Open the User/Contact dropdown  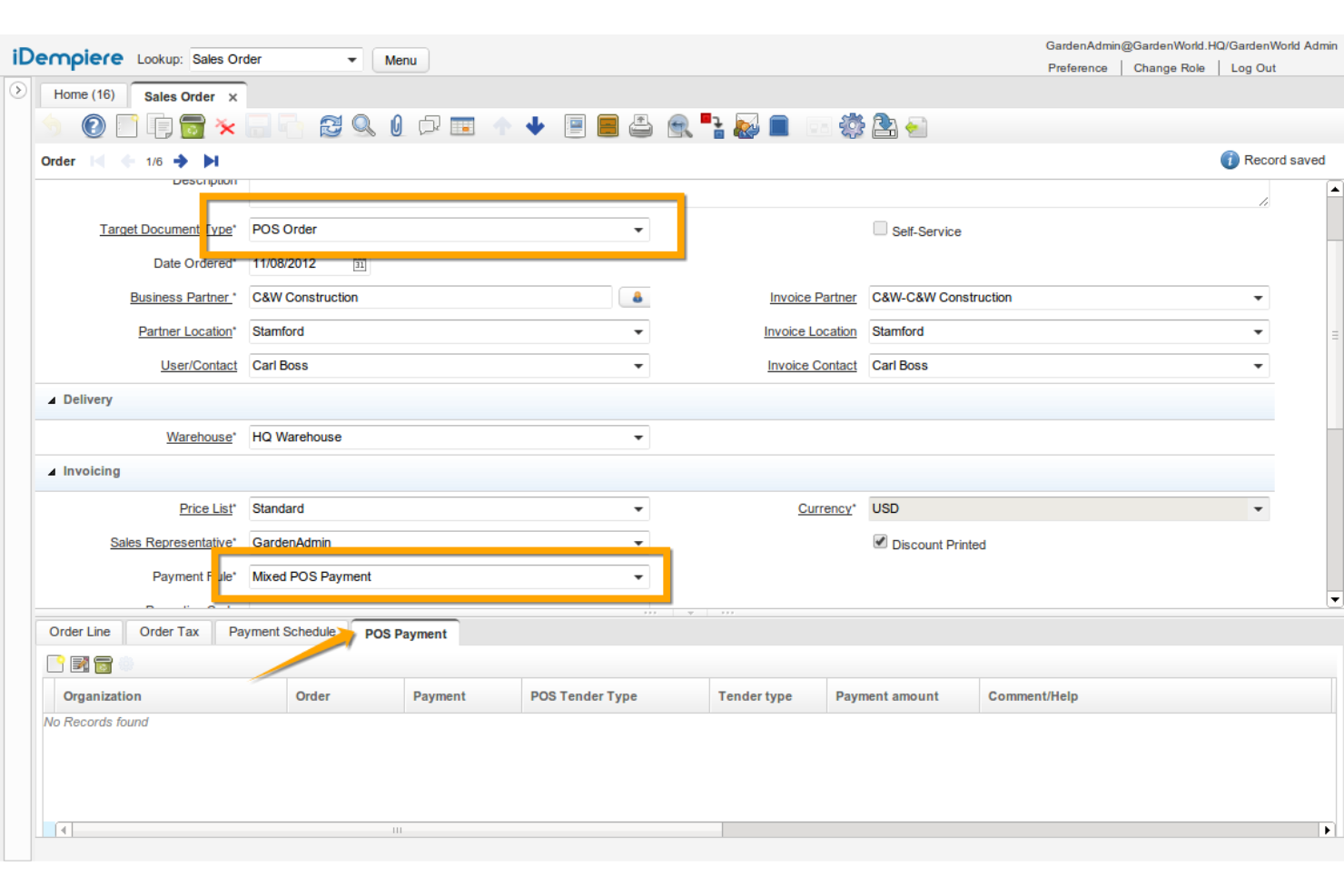point(638,366)
